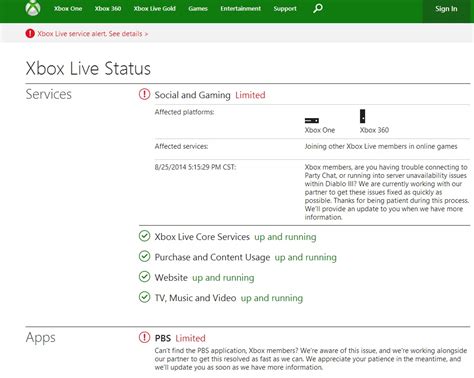Click the Affected services label

pos(181,146)
